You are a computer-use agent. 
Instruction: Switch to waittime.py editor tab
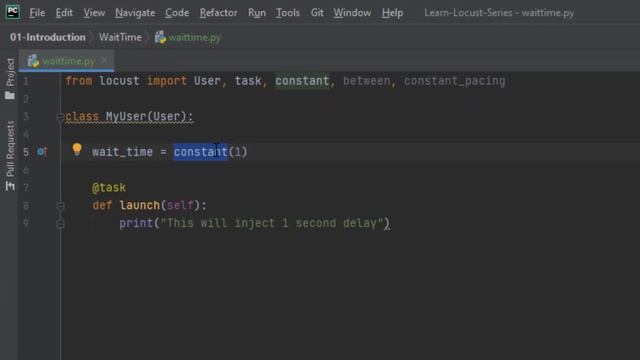point(68,61)
